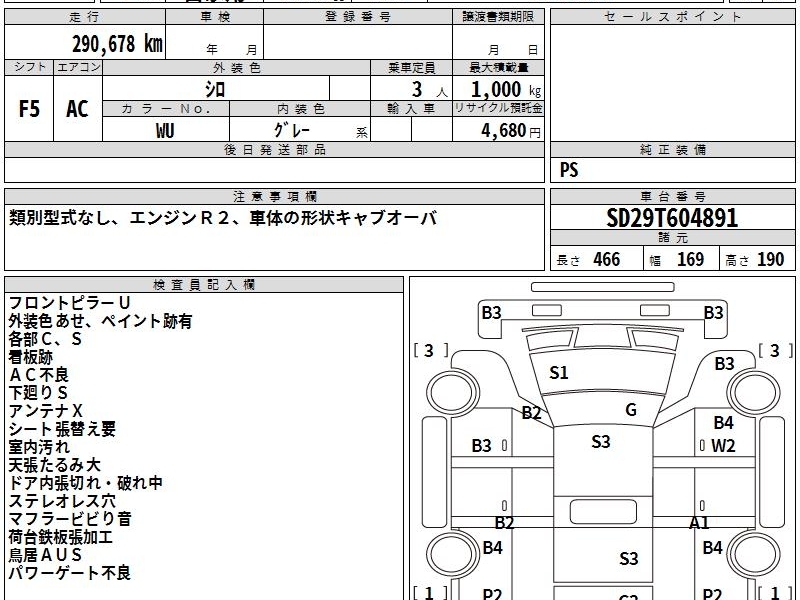Image resolution: width=800 pixels, height=600 pixels.
Task: Click the shift value F5
Action: (x=29, y=109)
